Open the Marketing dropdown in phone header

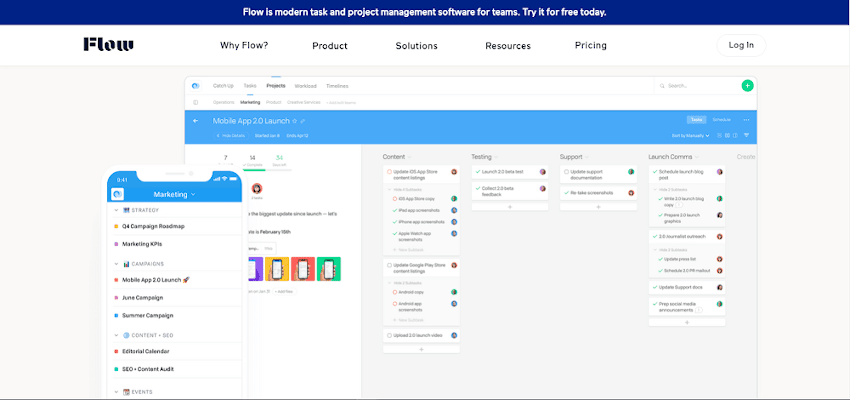175,194
